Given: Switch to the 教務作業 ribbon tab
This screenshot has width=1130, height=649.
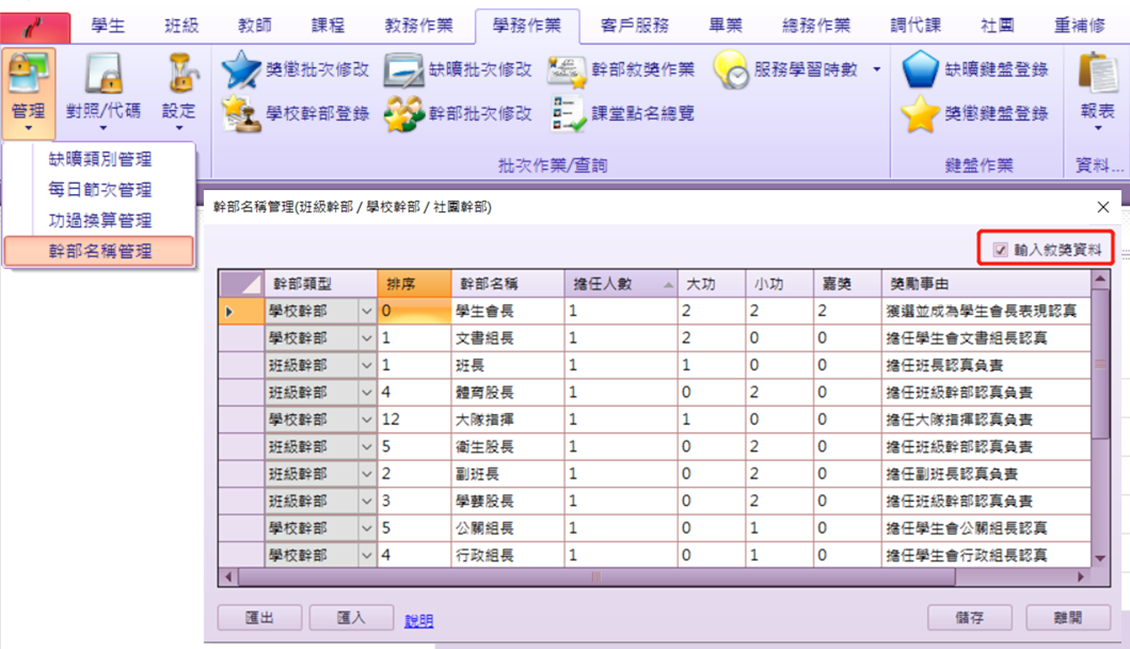Looking at the screenshot, I should click(x=419, y=26).
